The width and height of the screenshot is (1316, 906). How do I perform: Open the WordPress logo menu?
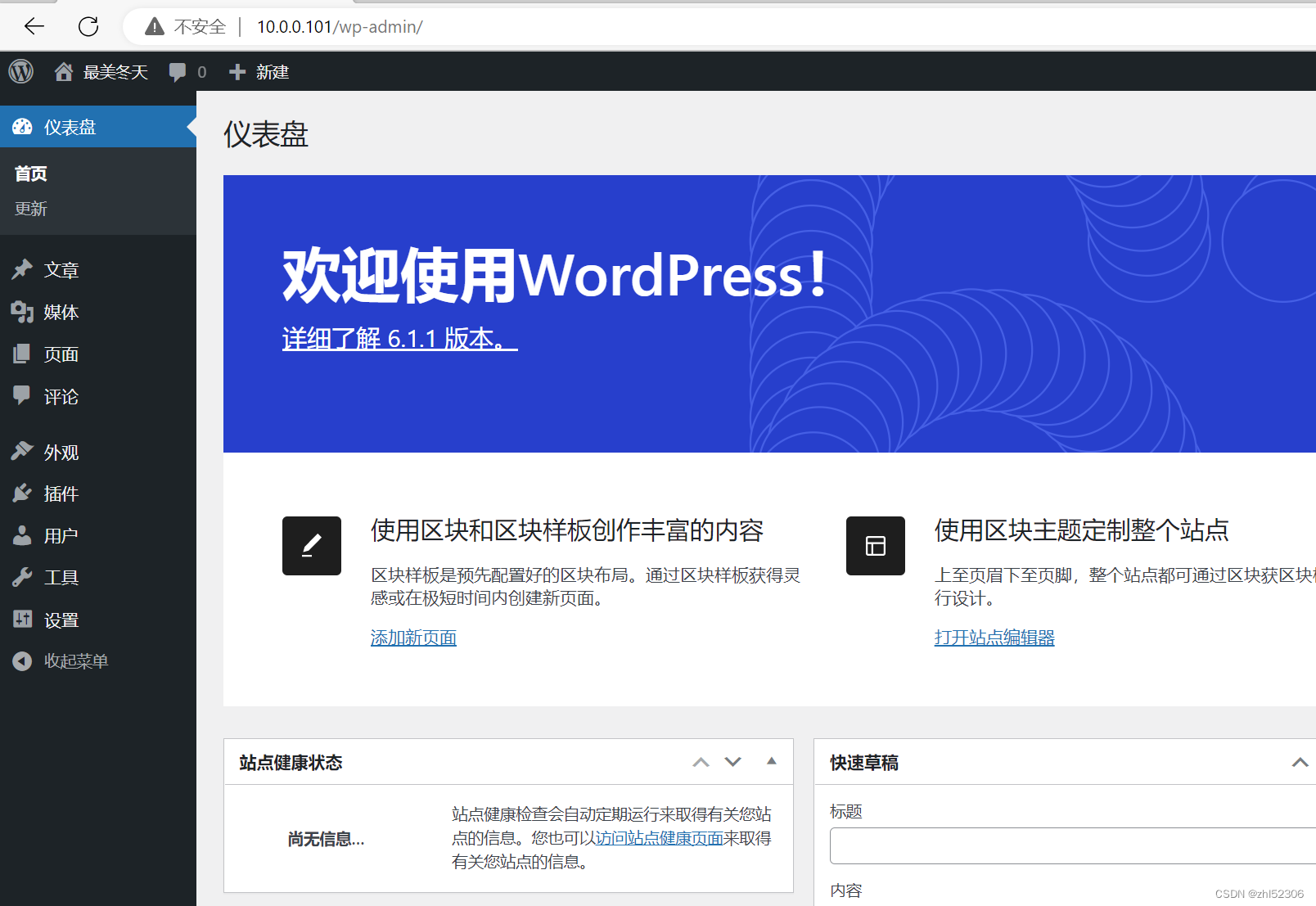[x=21, y=71]
